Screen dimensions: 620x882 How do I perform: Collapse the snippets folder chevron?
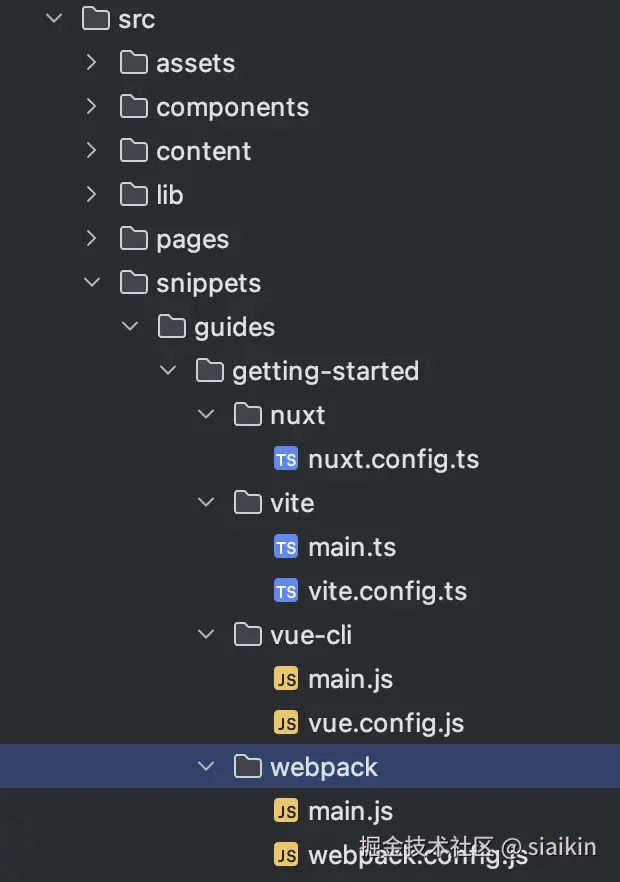click(92, 284)
